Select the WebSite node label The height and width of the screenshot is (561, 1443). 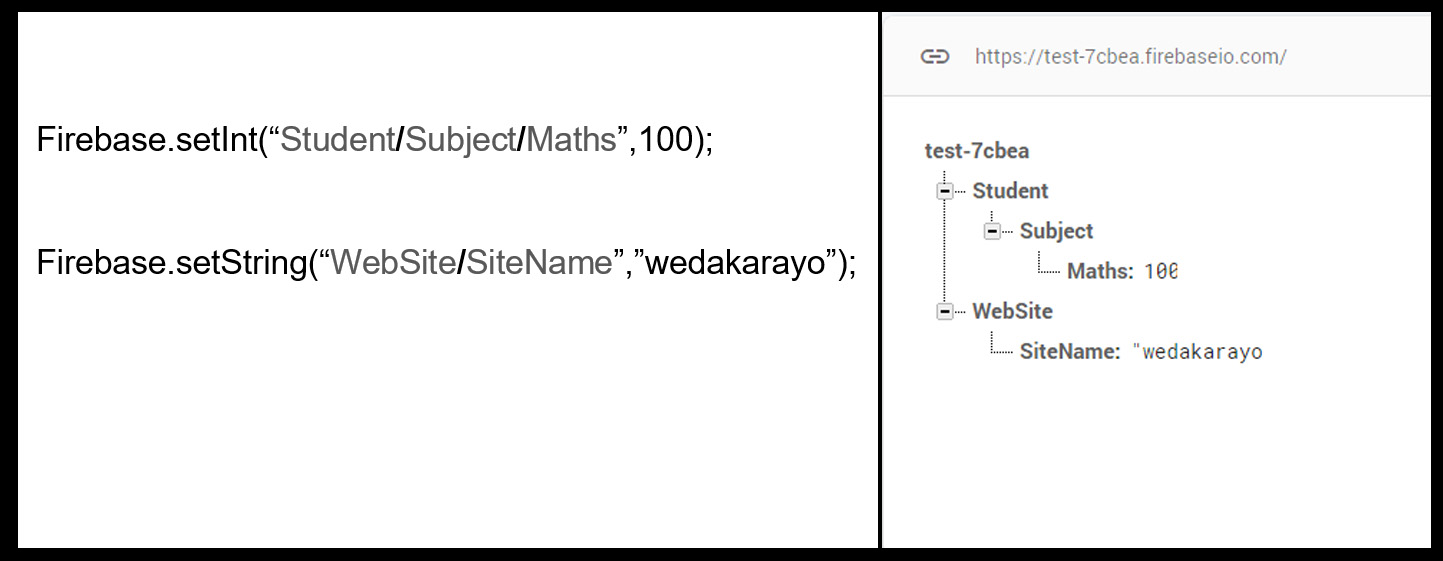click(1012, 311)
